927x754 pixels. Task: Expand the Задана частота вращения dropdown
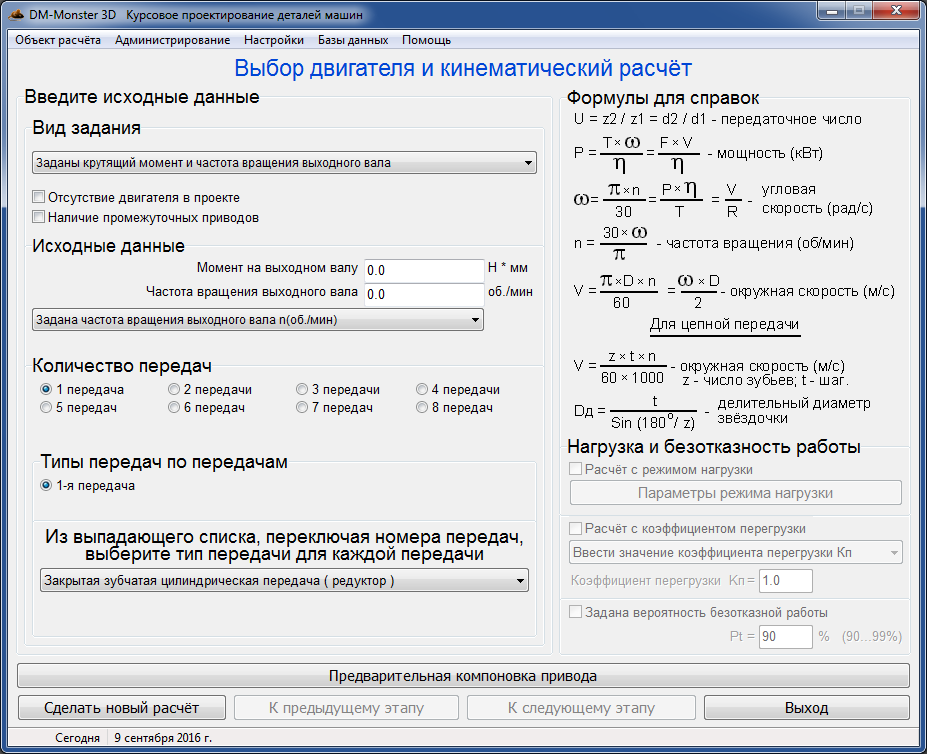tap(258, 320)
